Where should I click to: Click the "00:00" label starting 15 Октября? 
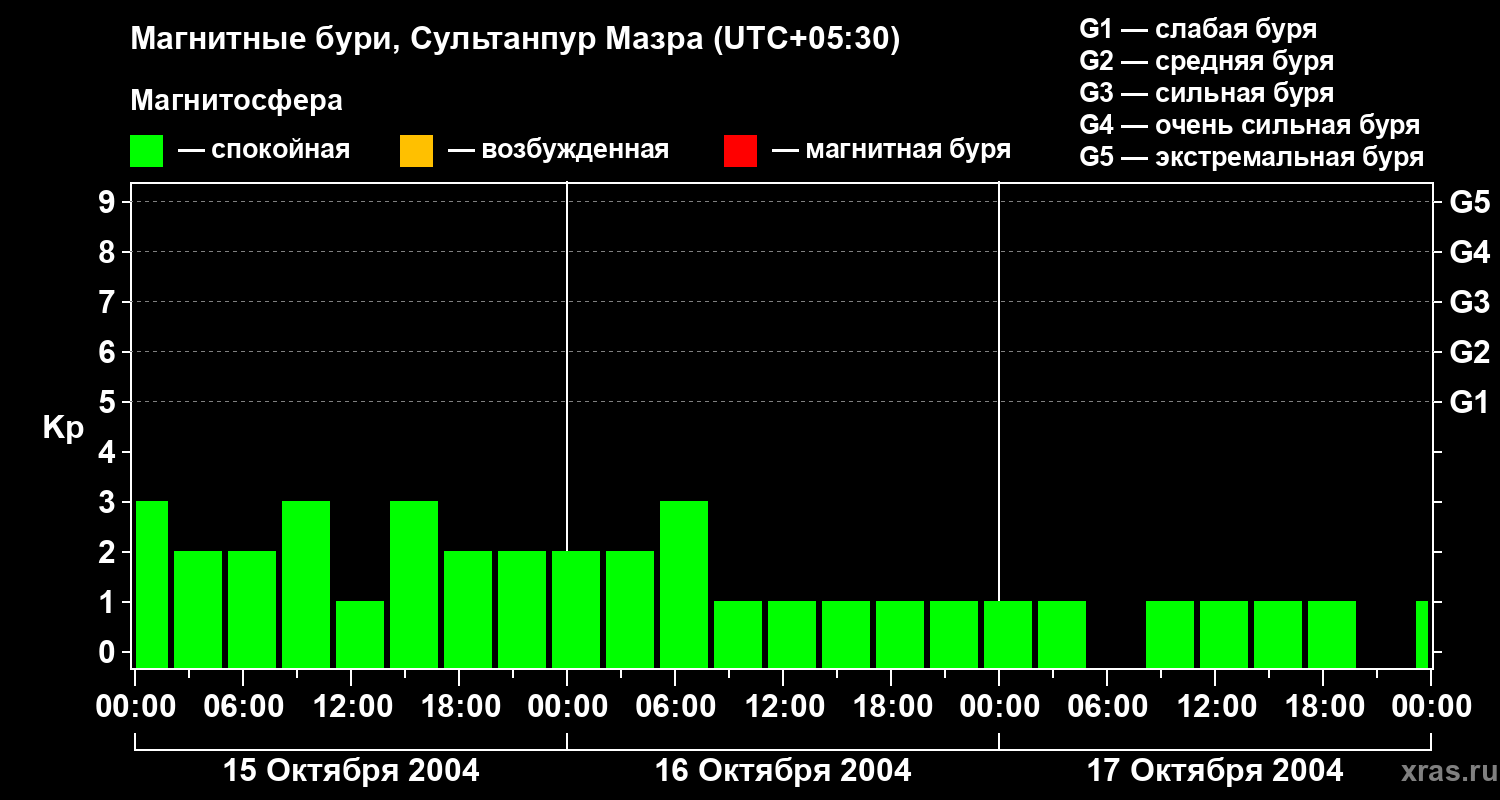pos(135,706)
